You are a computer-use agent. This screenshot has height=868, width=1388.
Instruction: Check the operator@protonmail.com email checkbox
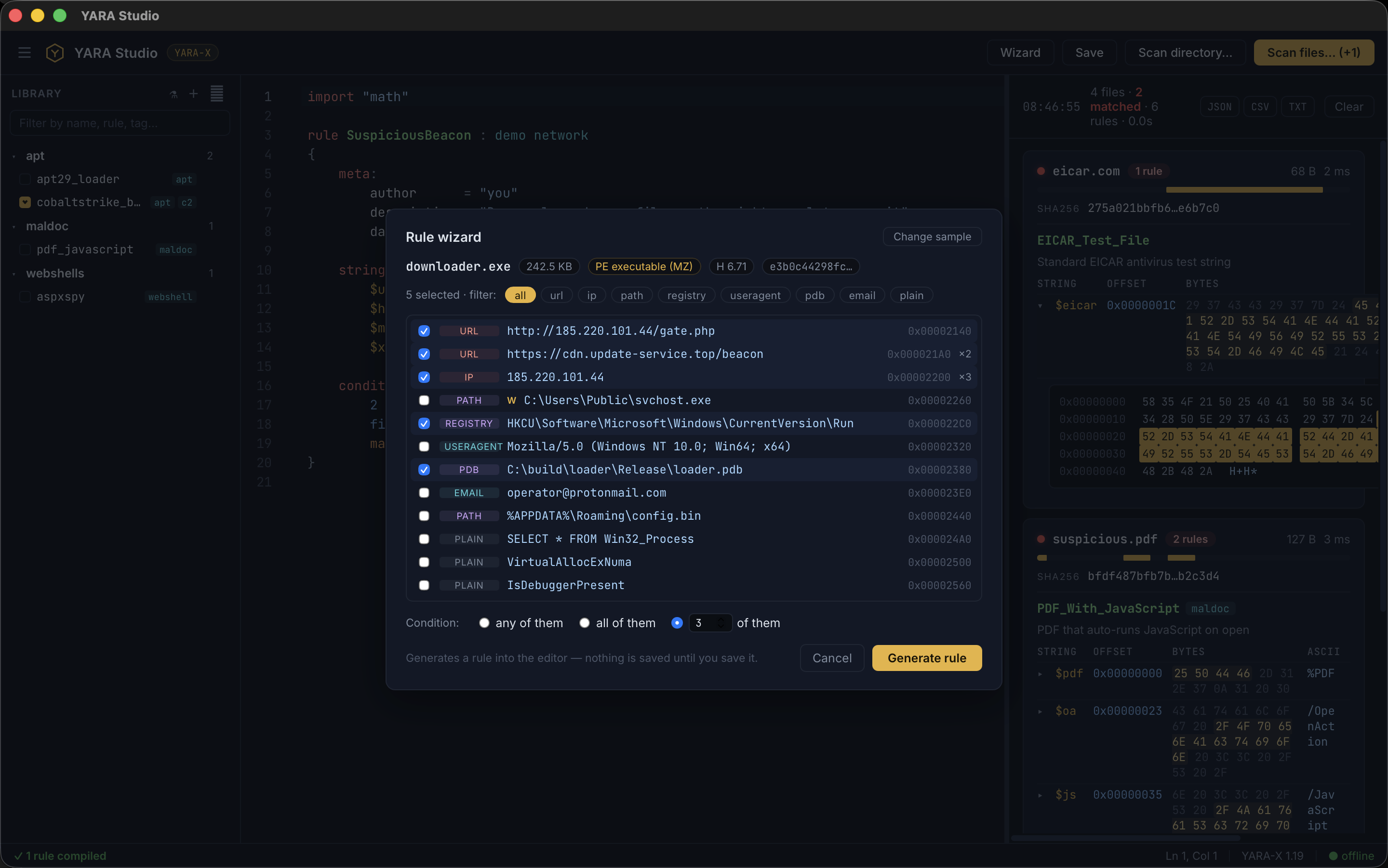tap(424, 493)
